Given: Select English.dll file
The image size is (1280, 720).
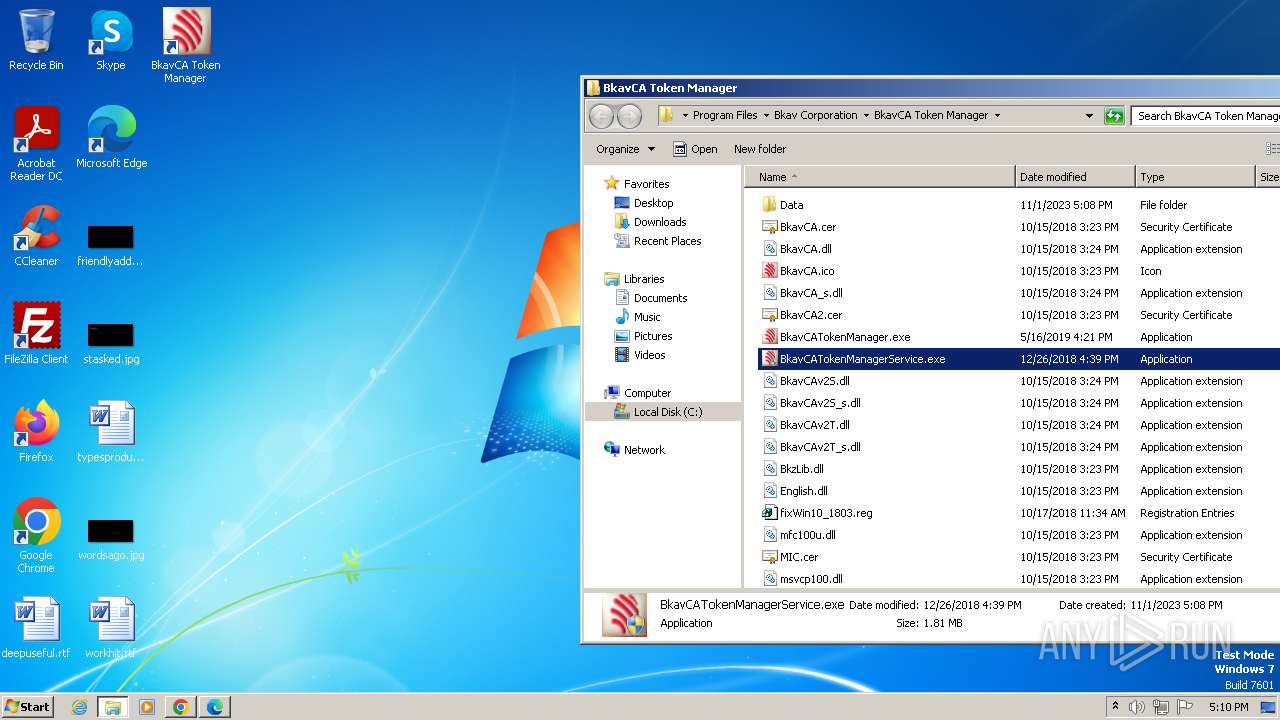Looking at the screenshot, I should coord(795,491).
